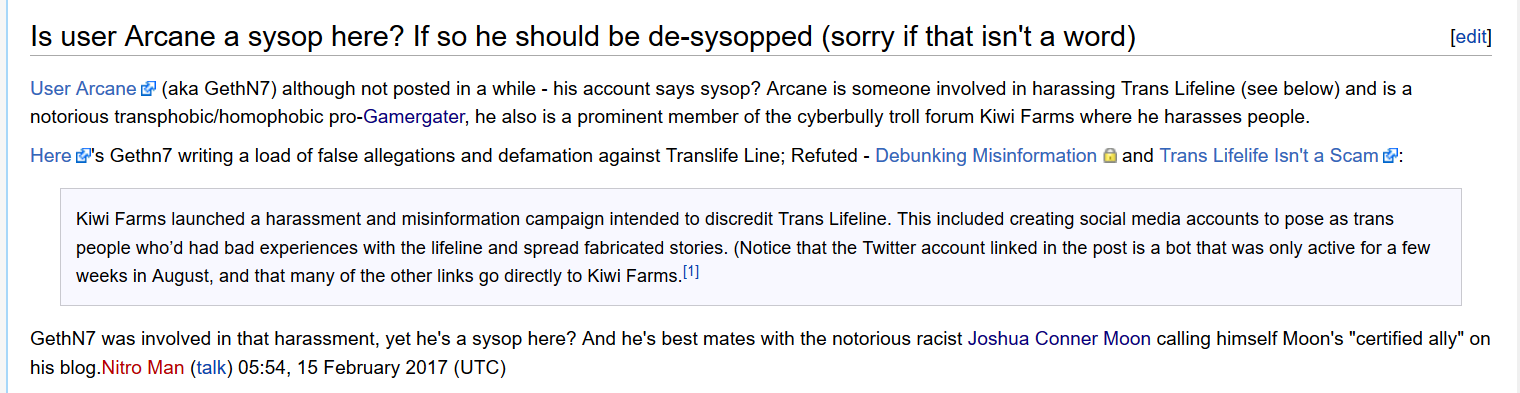Open the Debunking Misinformation link

click(x=986, y=156)
